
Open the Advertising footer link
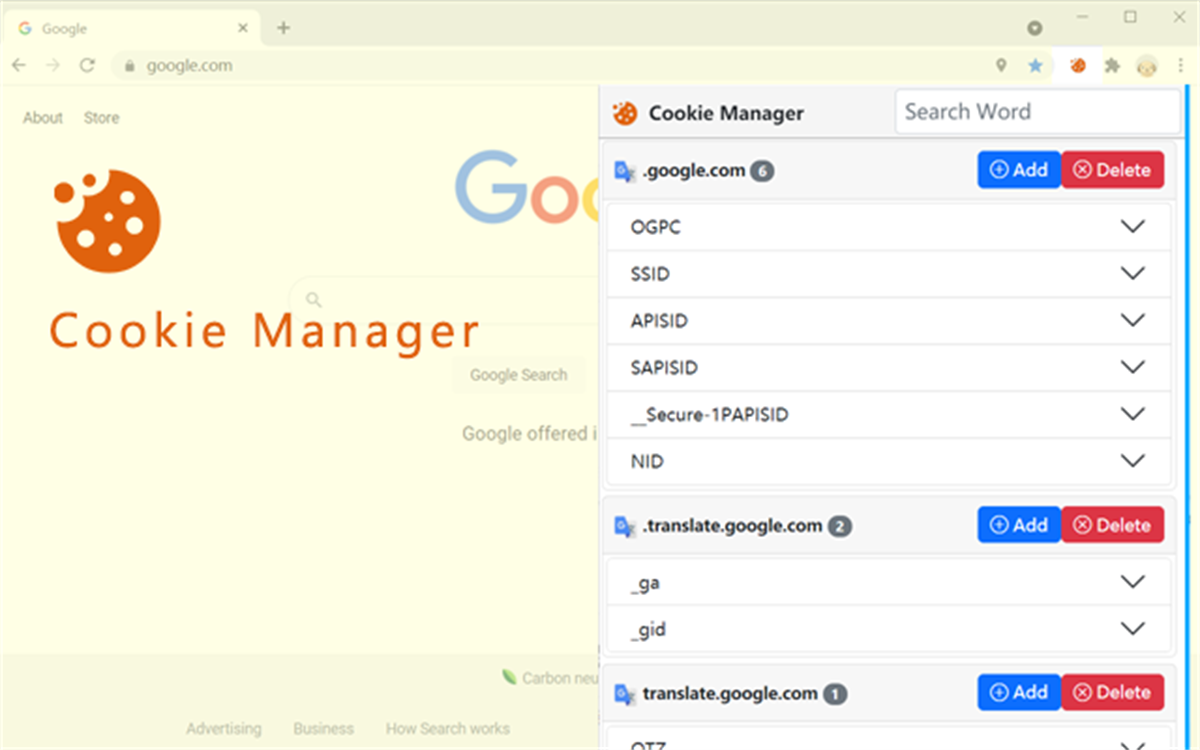224,729
